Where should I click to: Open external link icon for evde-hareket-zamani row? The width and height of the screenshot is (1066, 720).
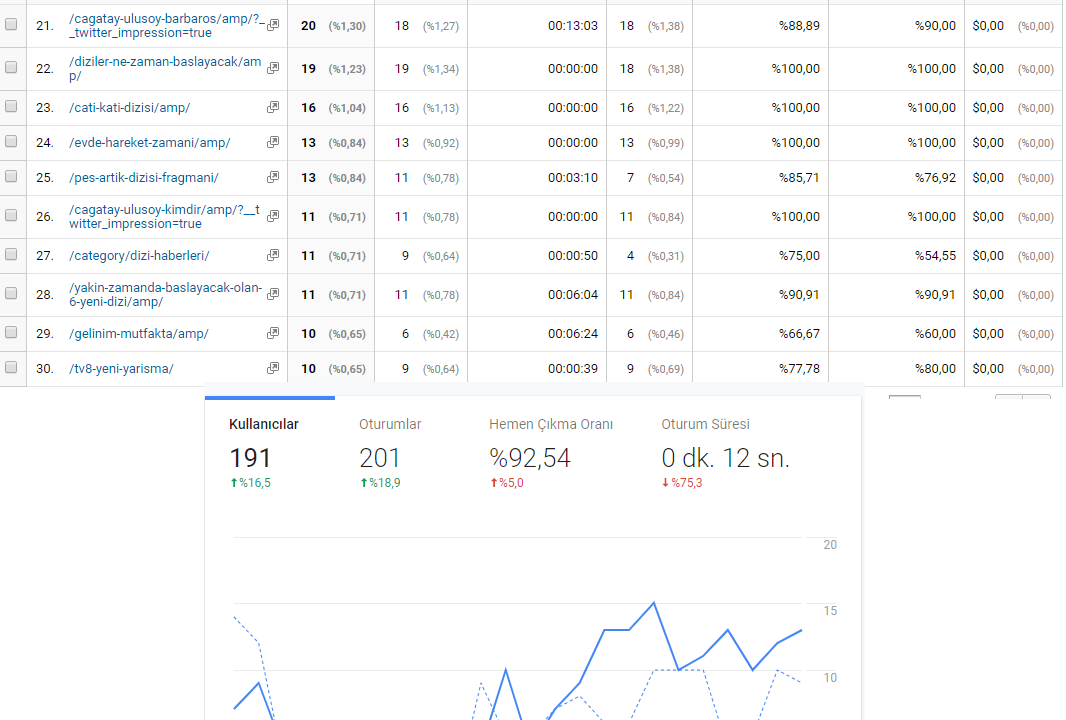coord(273,142)
